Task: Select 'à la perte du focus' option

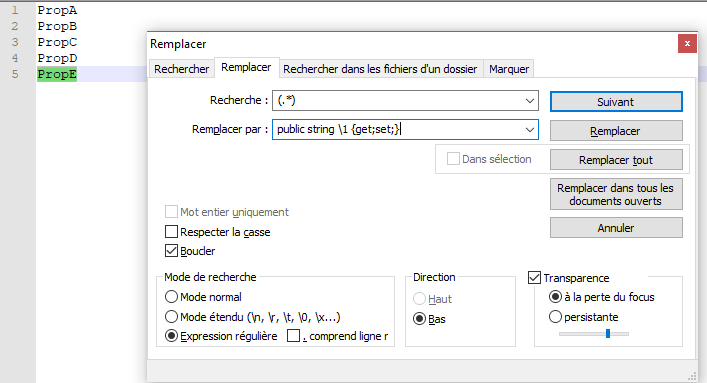Action: pos(556,297)
